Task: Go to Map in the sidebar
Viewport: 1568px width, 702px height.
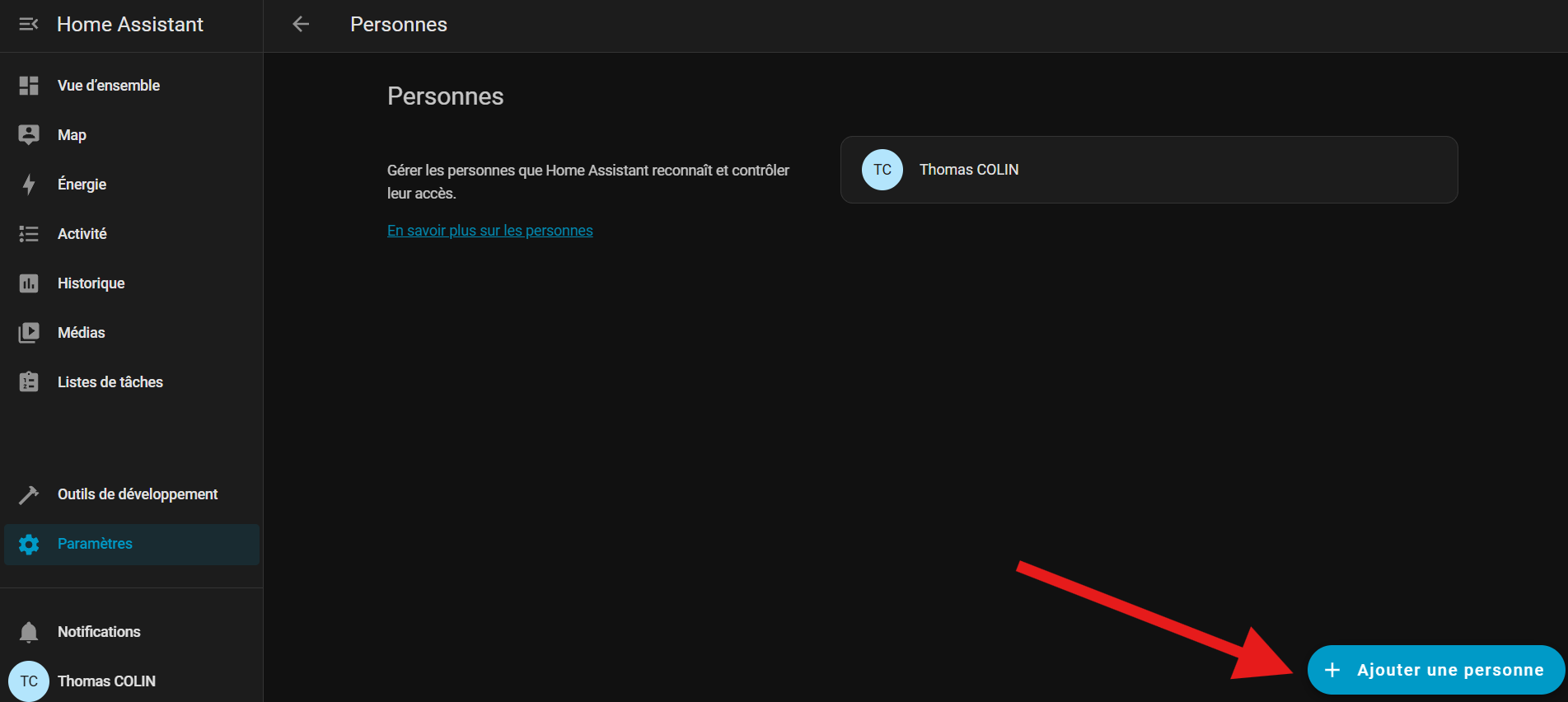Action: [72, 135]
